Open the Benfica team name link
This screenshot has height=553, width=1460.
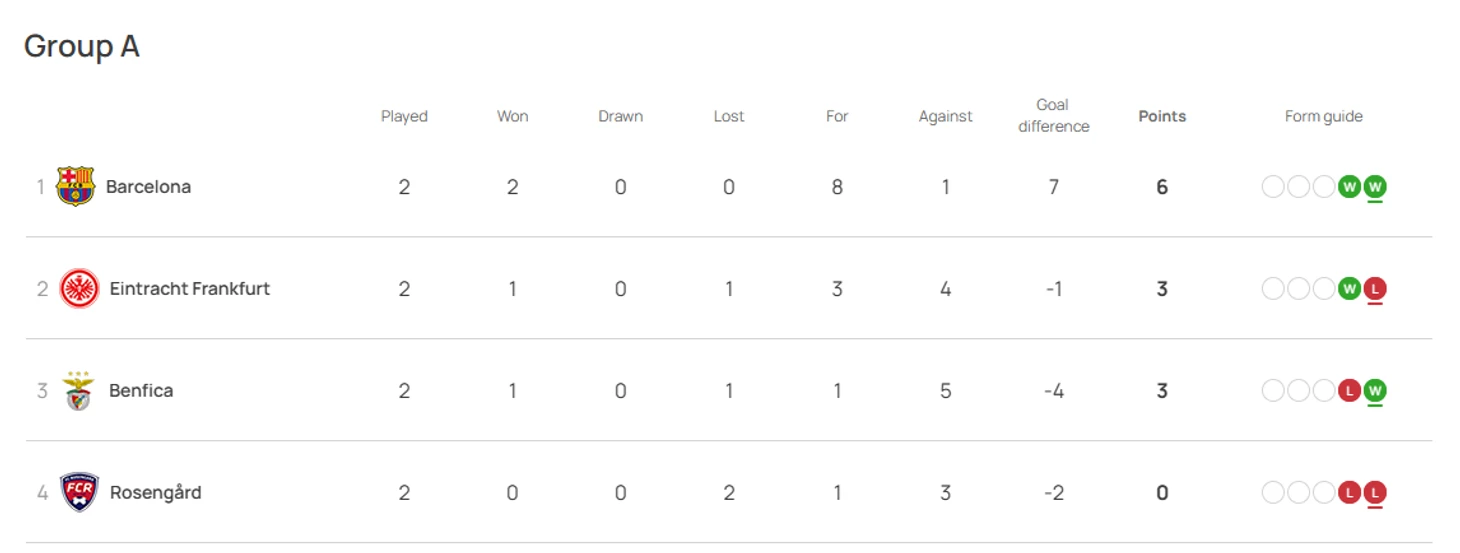tap(141, 391)
